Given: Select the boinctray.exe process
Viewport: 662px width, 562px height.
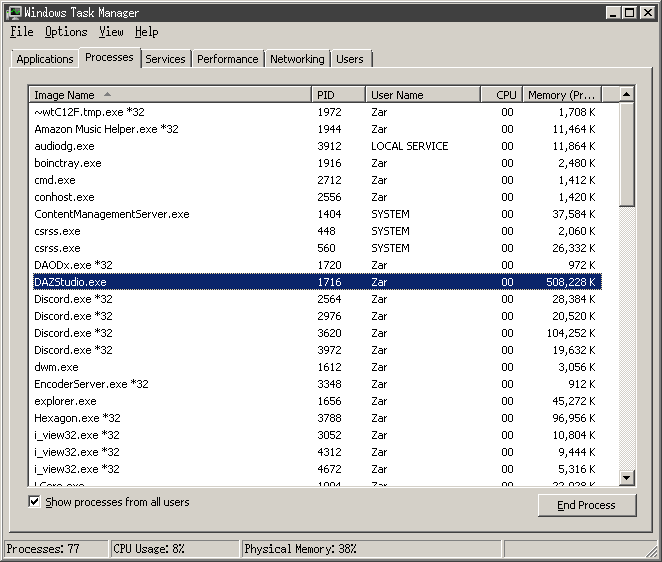Looking at the screenshot, I should click(317, 163).
